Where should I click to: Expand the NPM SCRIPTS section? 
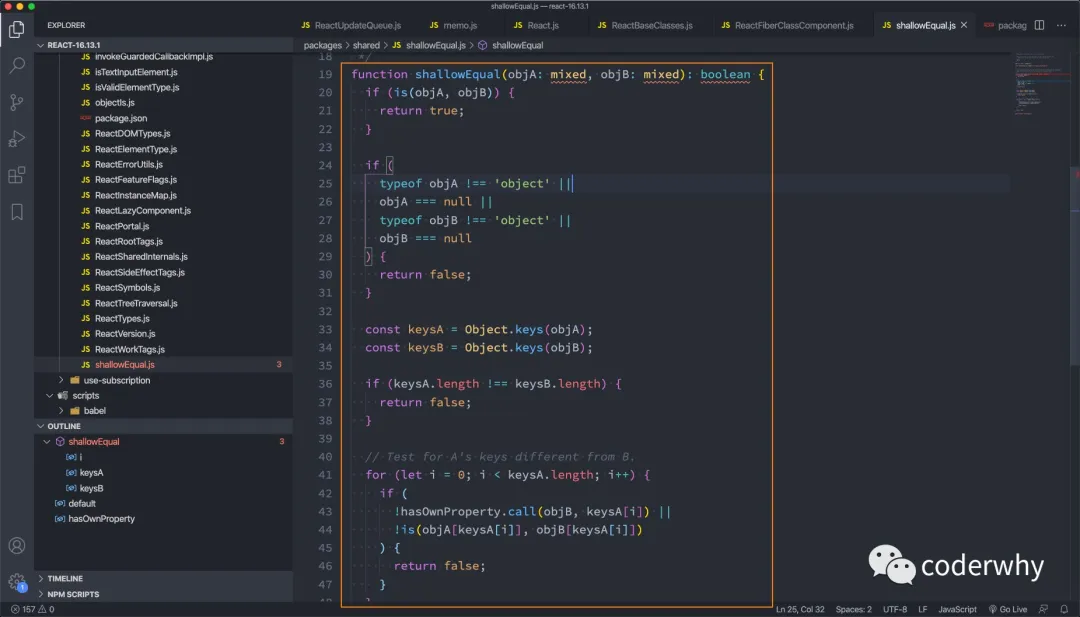tap(163, 594)
